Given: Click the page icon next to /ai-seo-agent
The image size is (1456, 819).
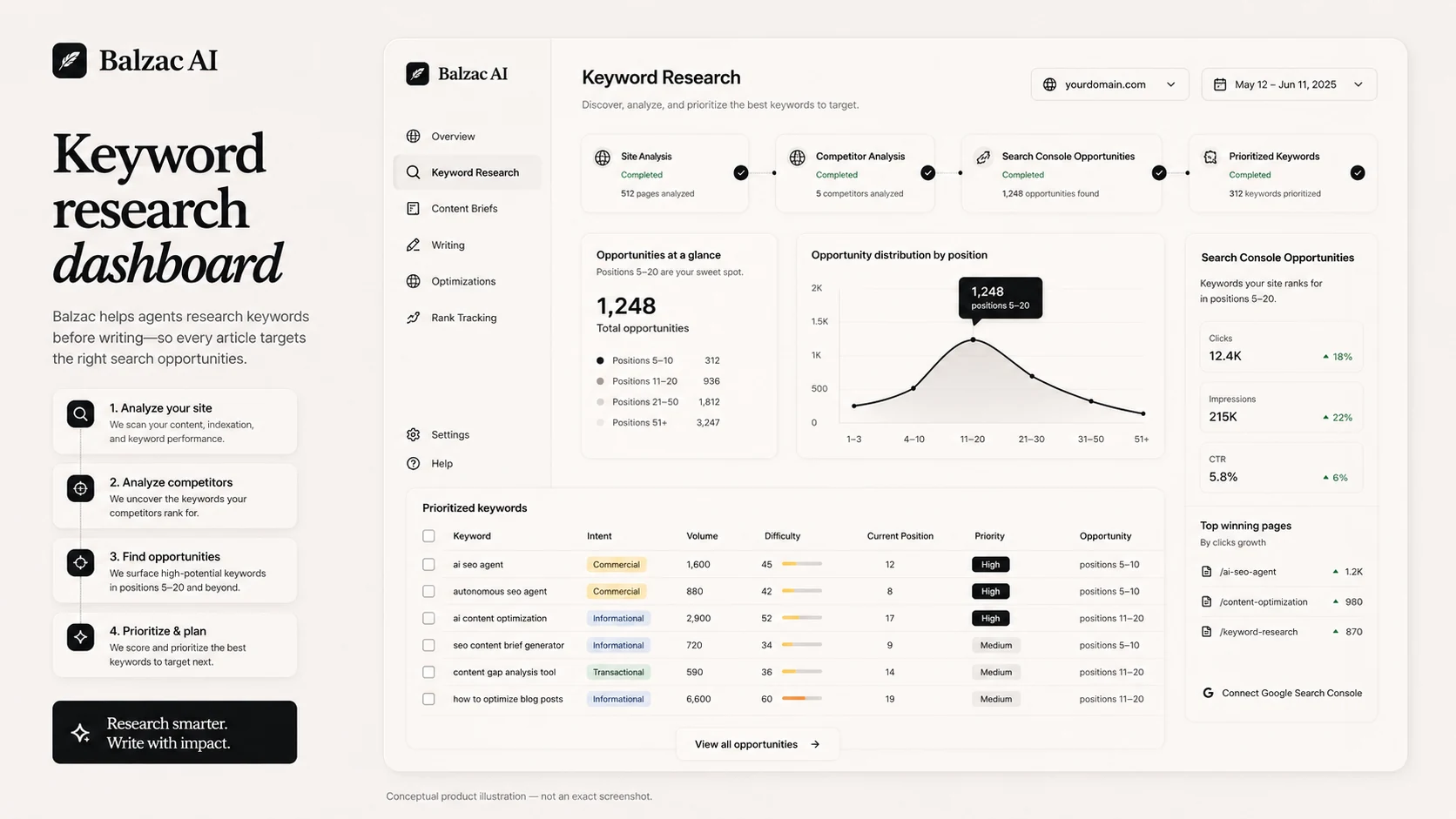Looking at the screenshot, I should [x=1207, y=572].
